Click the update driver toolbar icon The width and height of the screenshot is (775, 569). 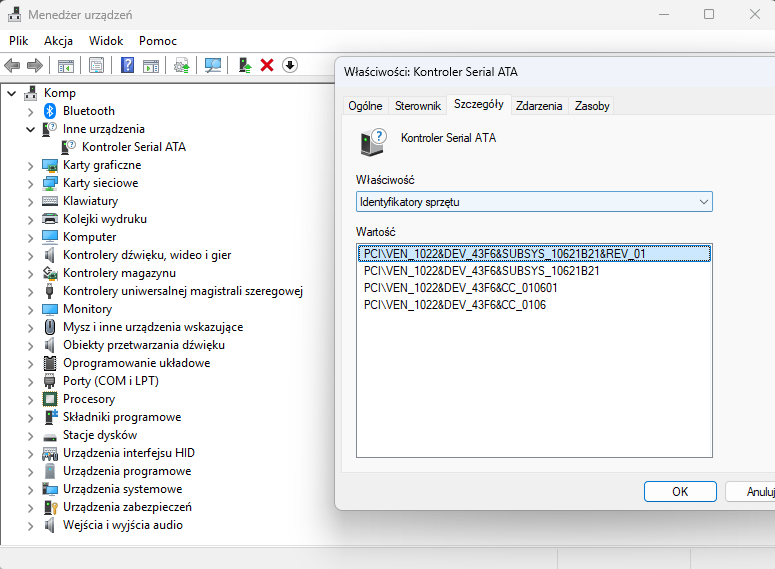click(x=181, y=65)
